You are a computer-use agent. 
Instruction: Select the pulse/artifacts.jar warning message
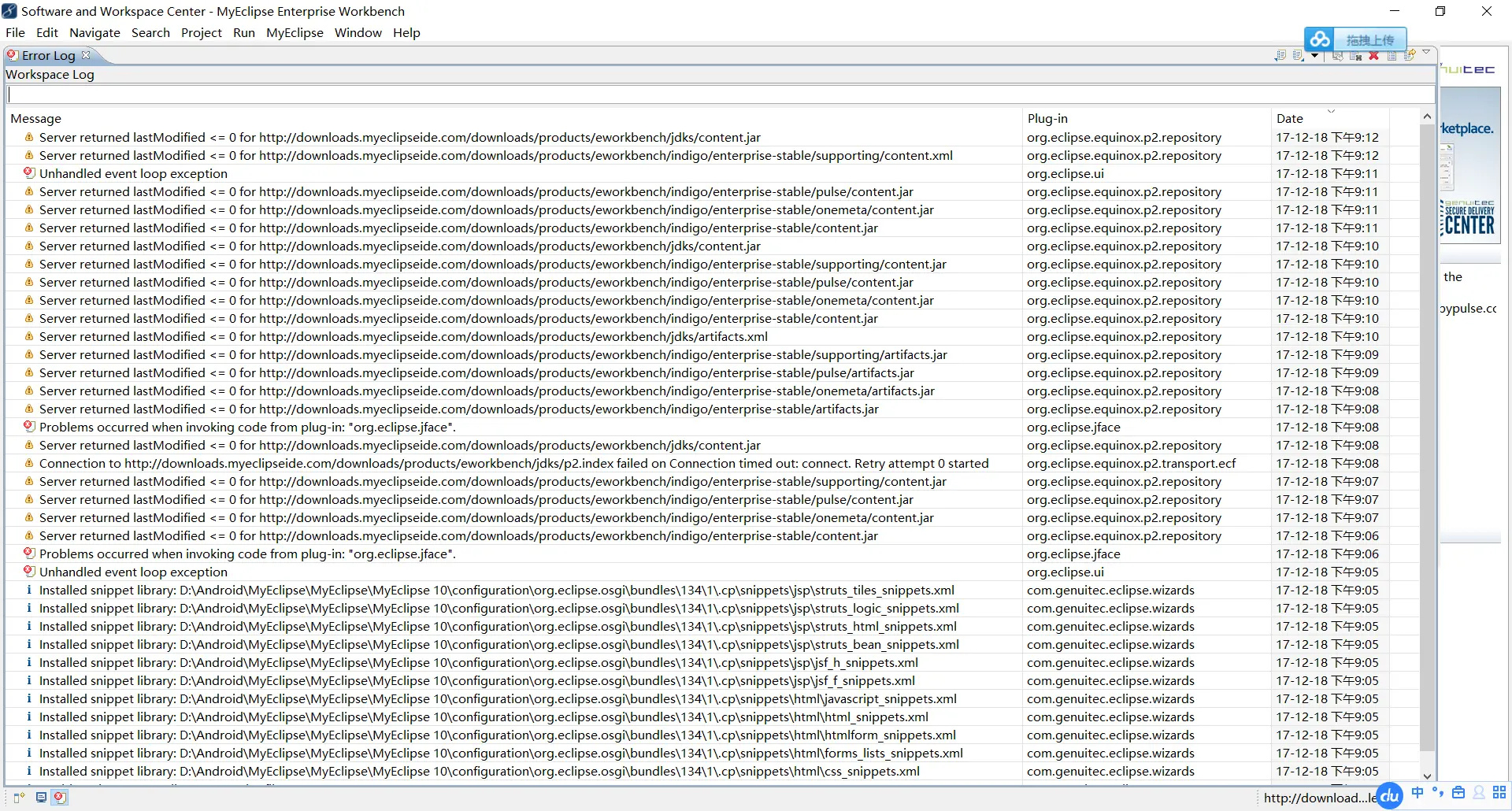(x=476, y=372)
